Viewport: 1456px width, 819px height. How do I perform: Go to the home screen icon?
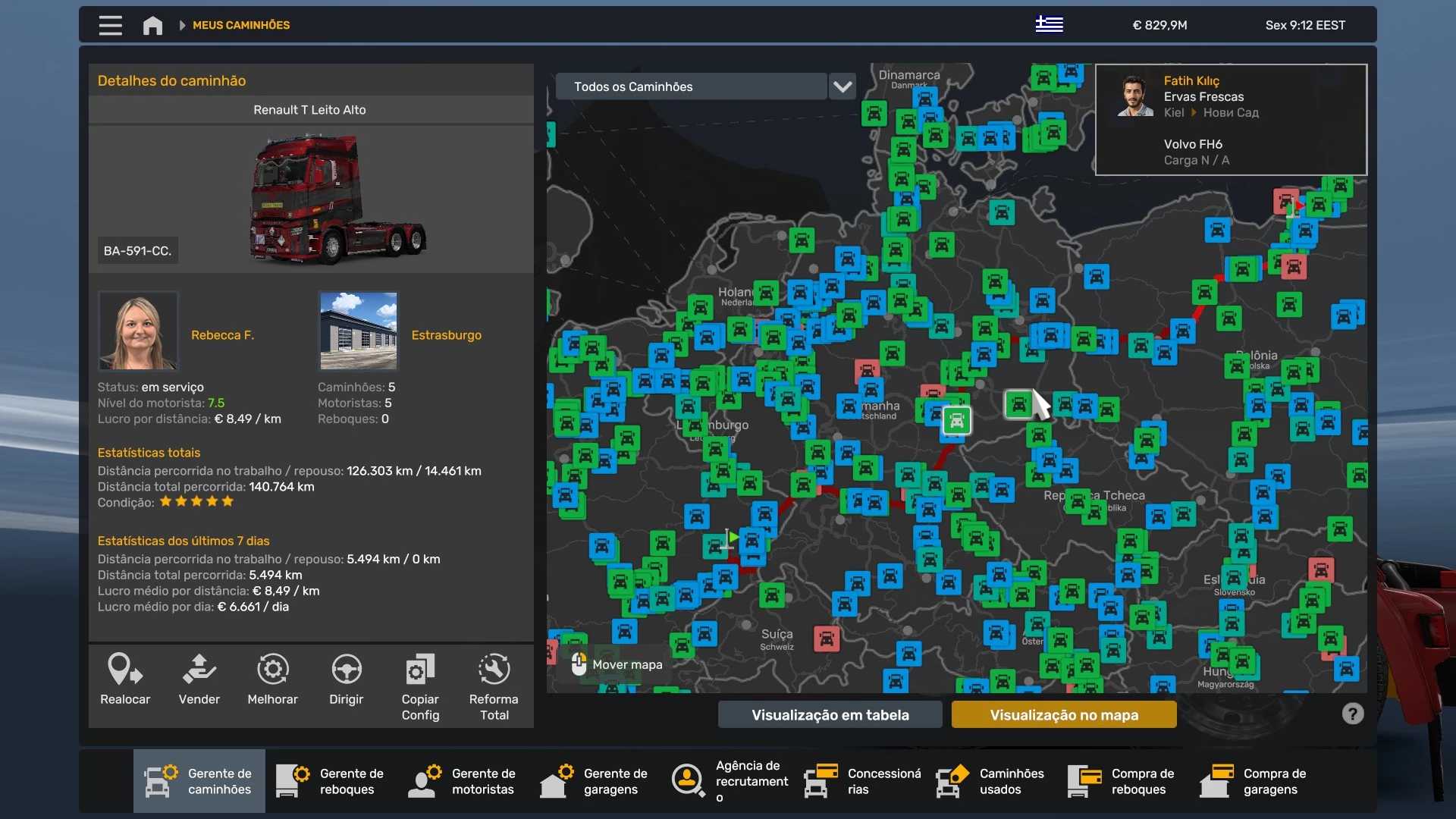[152, 25]
